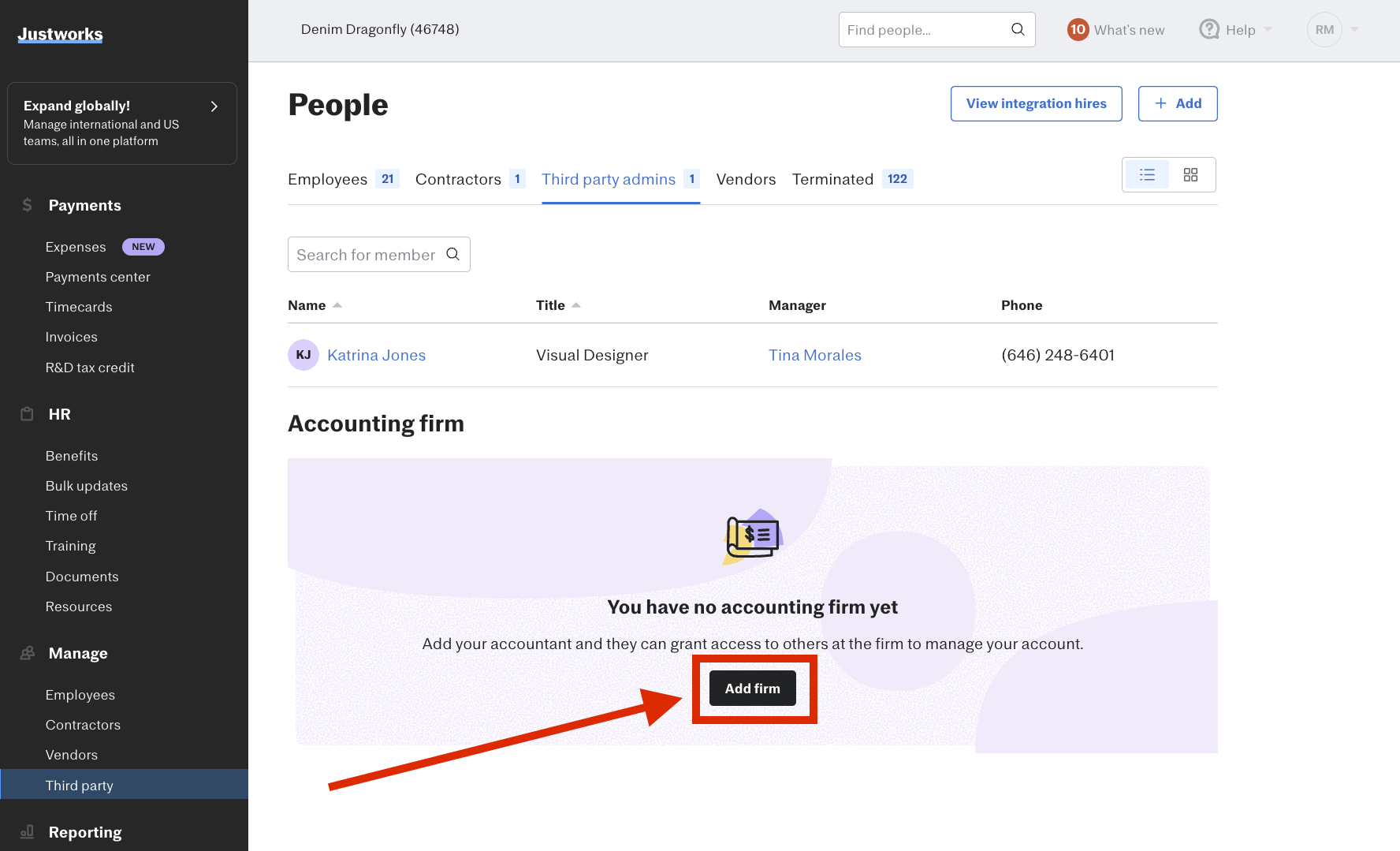Click the Payments dollar icon
The height and width of the screenshot is (851, 1400).
click(x=28, y=205)
